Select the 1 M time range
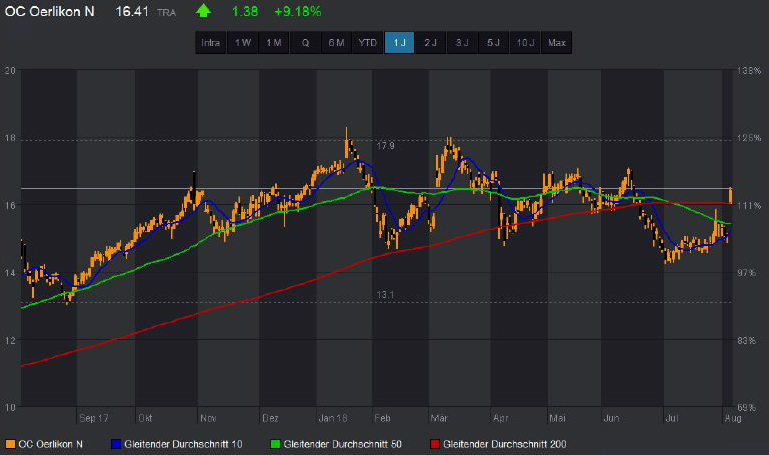This screenshot has width=769, height=455. coord(274,43)
